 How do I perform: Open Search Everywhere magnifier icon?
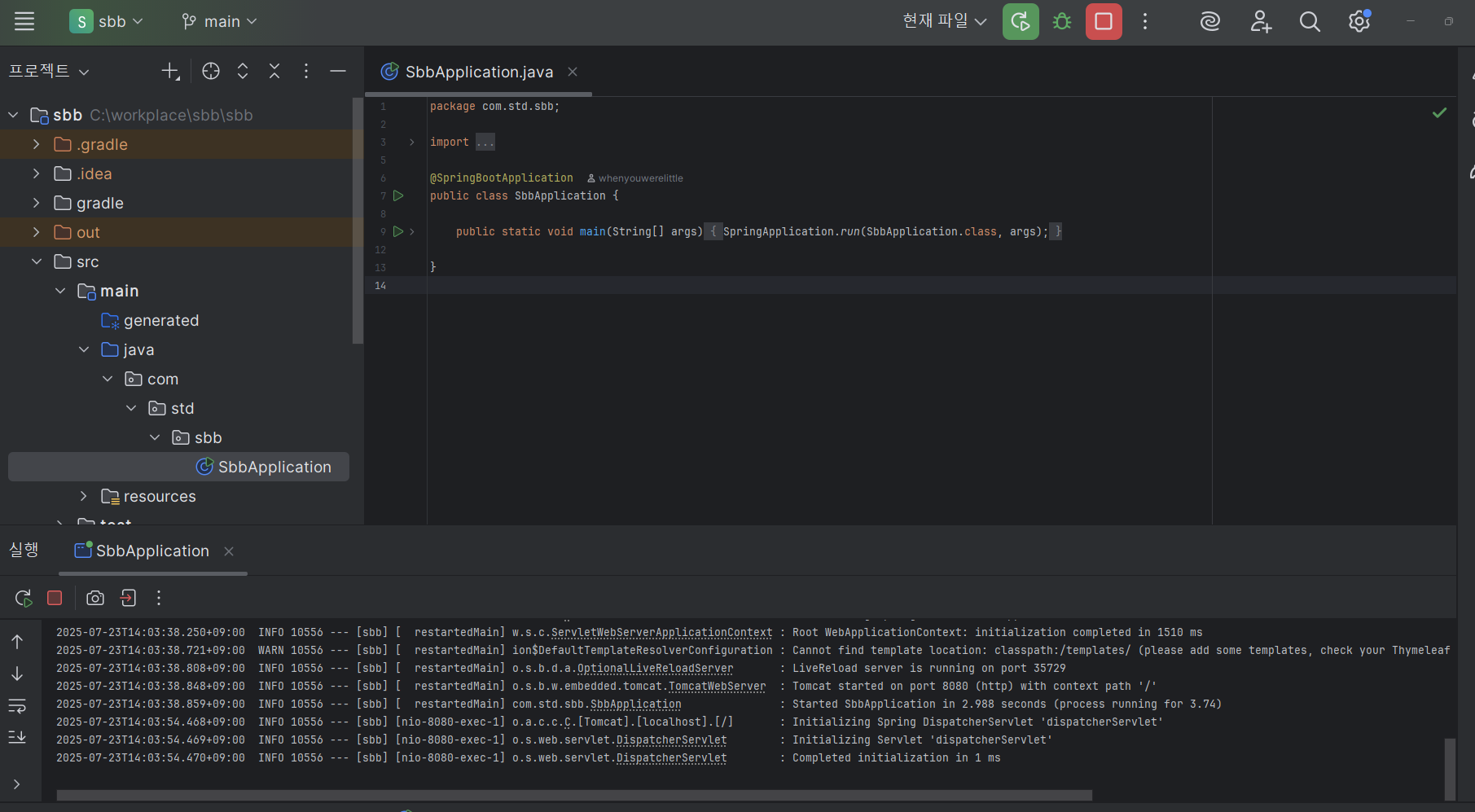[x=1310, y=22]
